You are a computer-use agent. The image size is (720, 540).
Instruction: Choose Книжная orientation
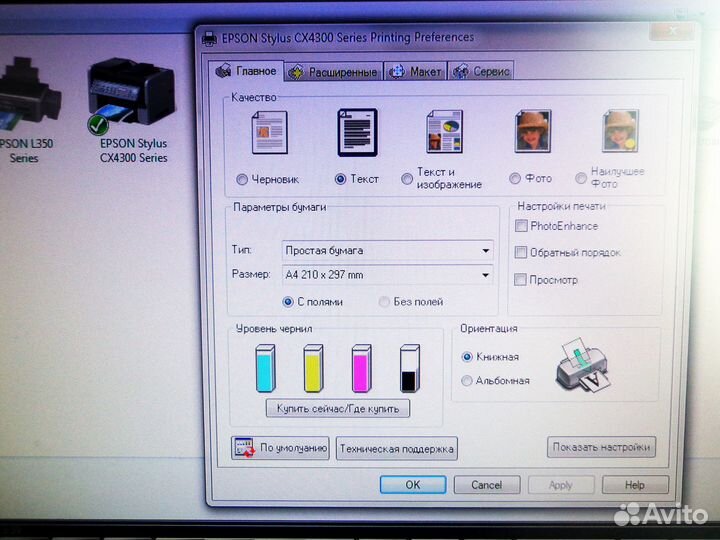[467, 357]
